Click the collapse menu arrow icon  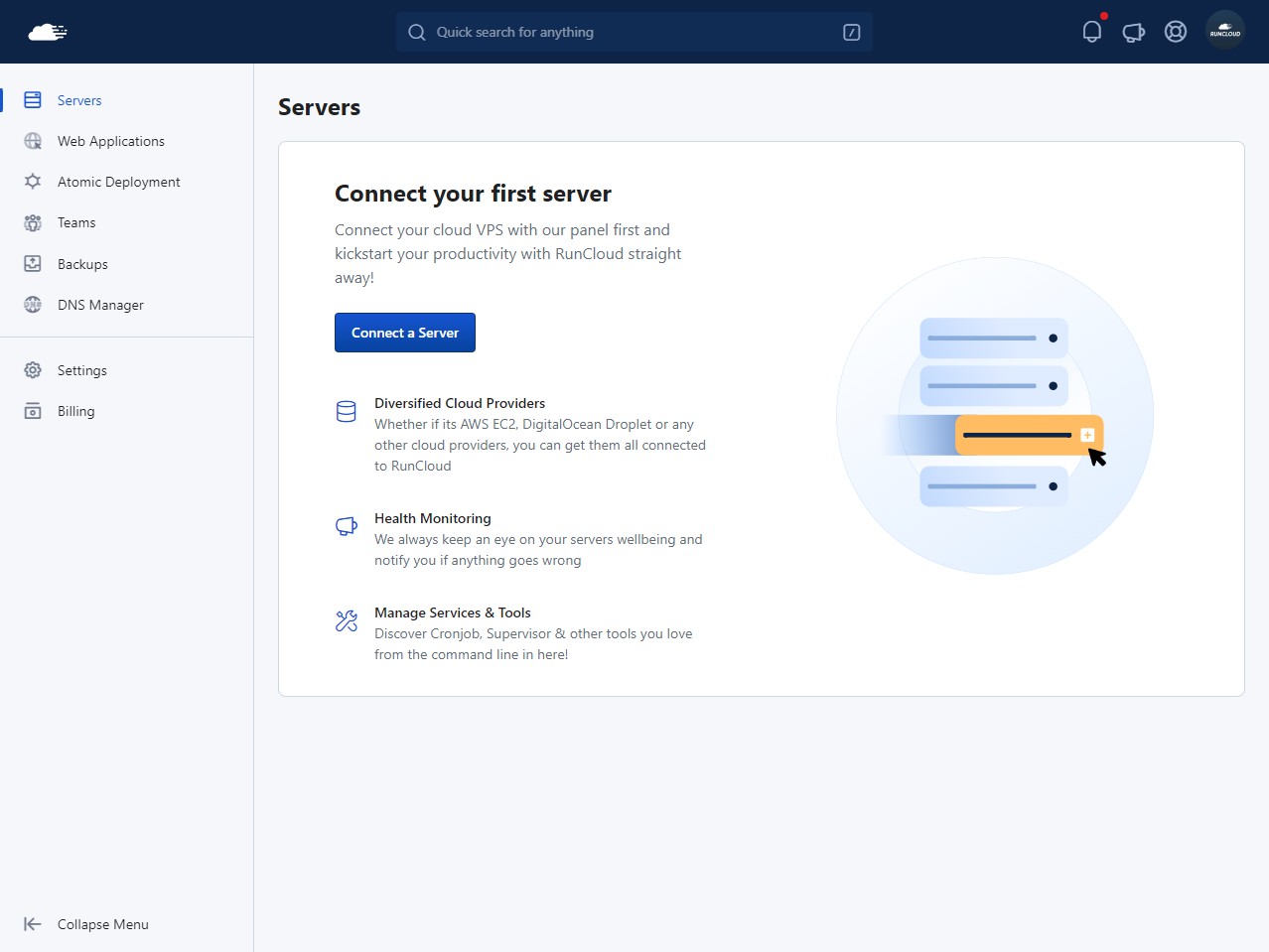(x=33, y=924)
